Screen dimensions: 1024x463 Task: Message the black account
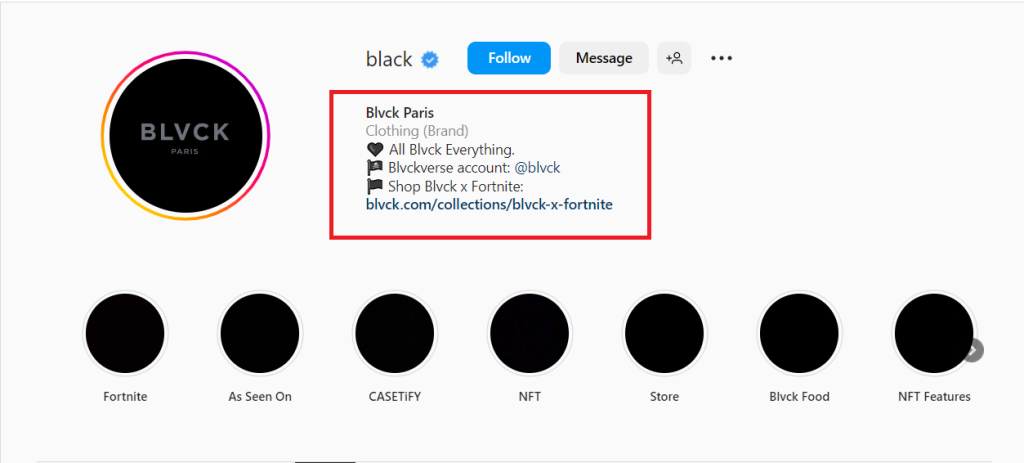pos(604,58)
